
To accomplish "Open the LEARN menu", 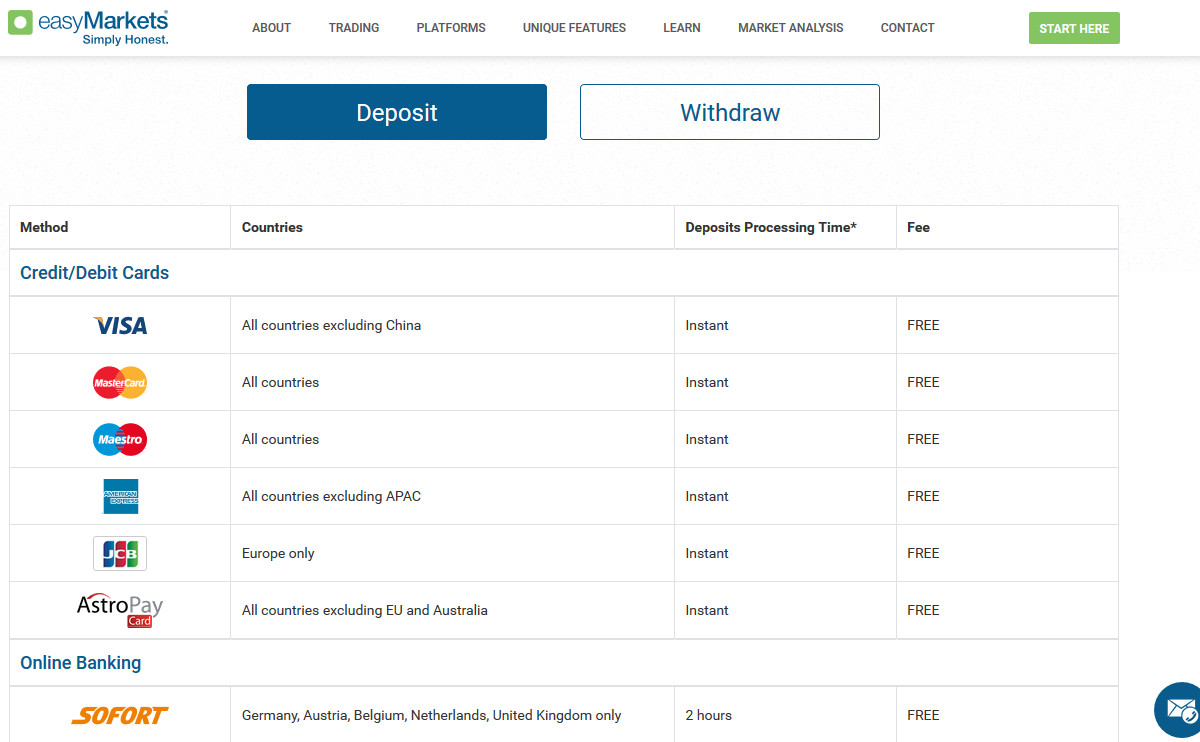I will (x=682, y=28).
